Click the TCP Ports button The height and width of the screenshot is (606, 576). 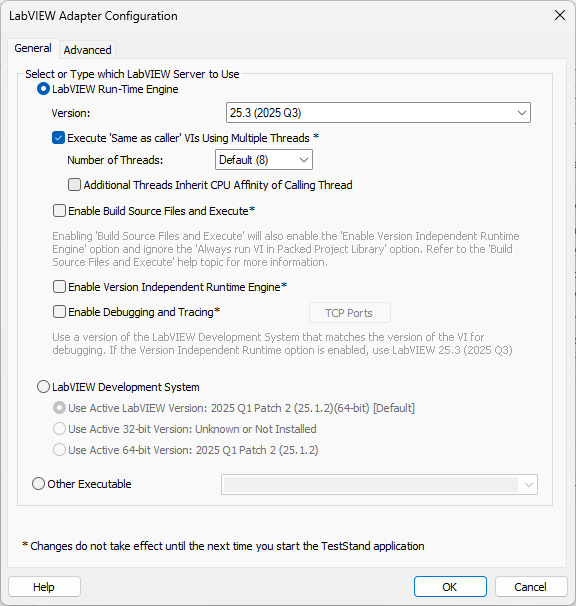[x=349, y=313]
